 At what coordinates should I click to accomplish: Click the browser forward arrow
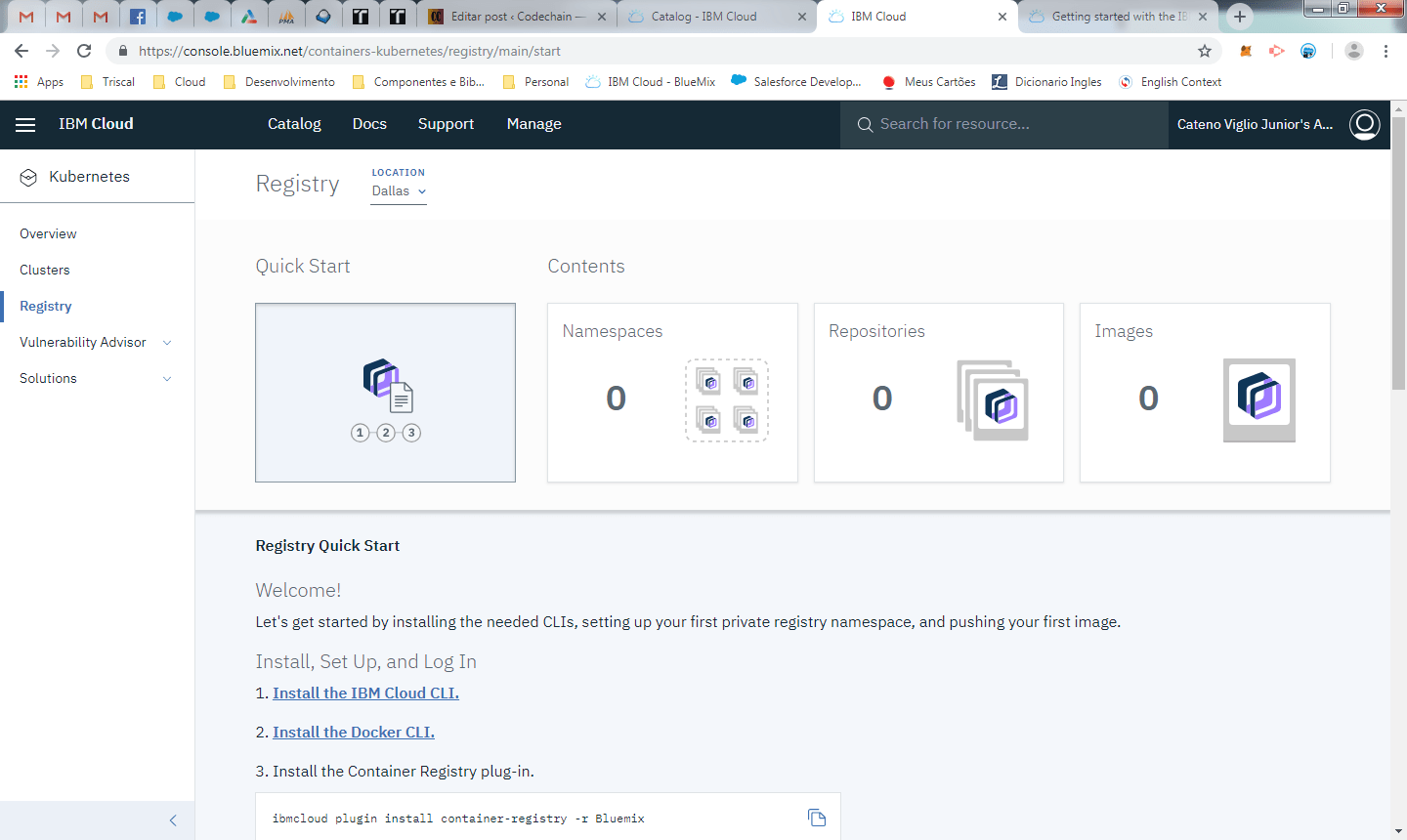click(53, 51)
